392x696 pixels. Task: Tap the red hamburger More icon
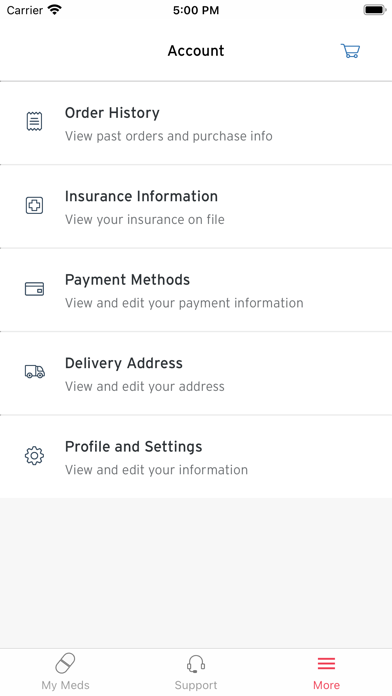pyautogui.click(x=326, y=664)
